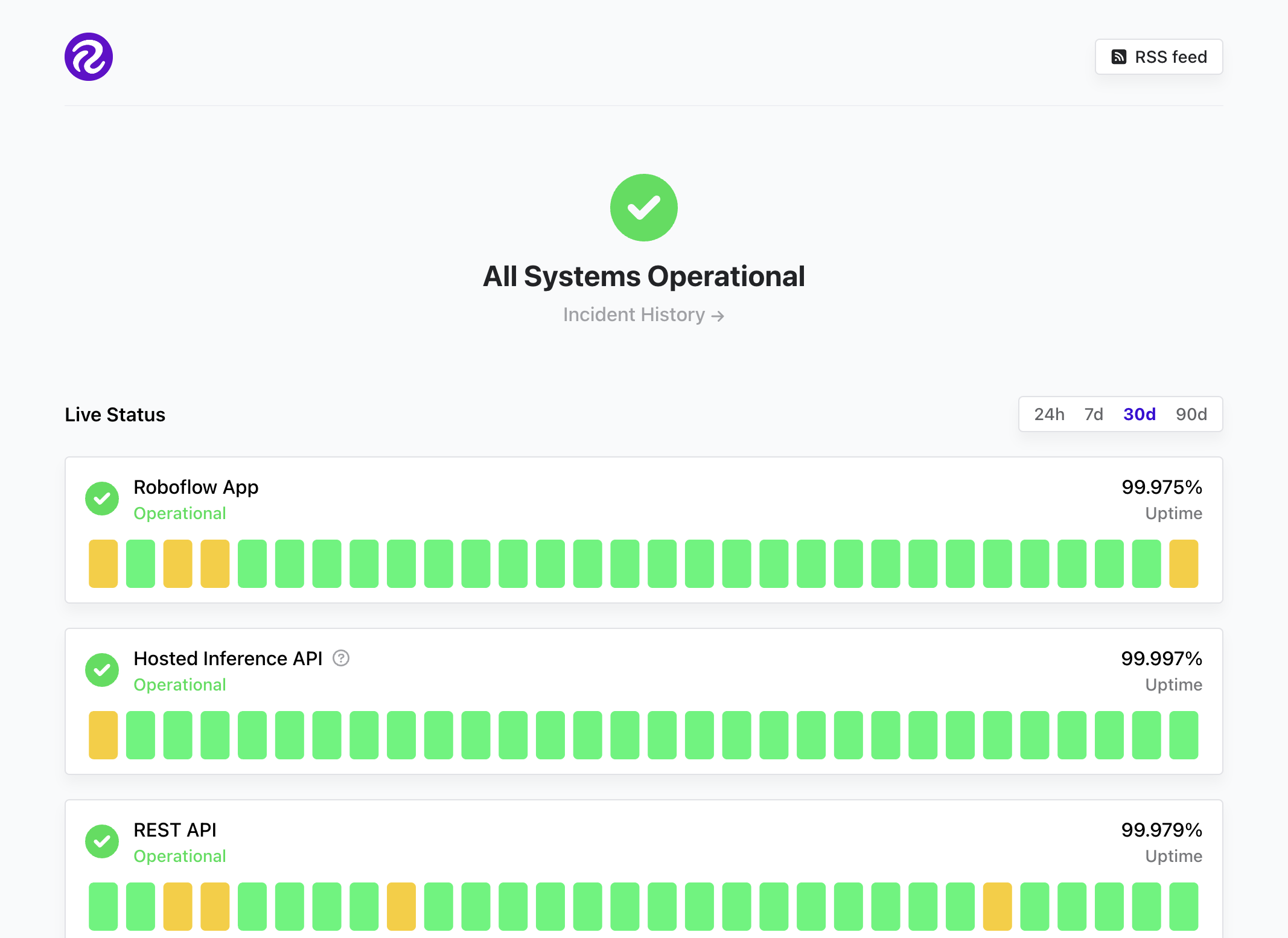The width and height of the screenshot is (1288, 938).
Task: Select the 30d time range
Action: click(1139, 414)
